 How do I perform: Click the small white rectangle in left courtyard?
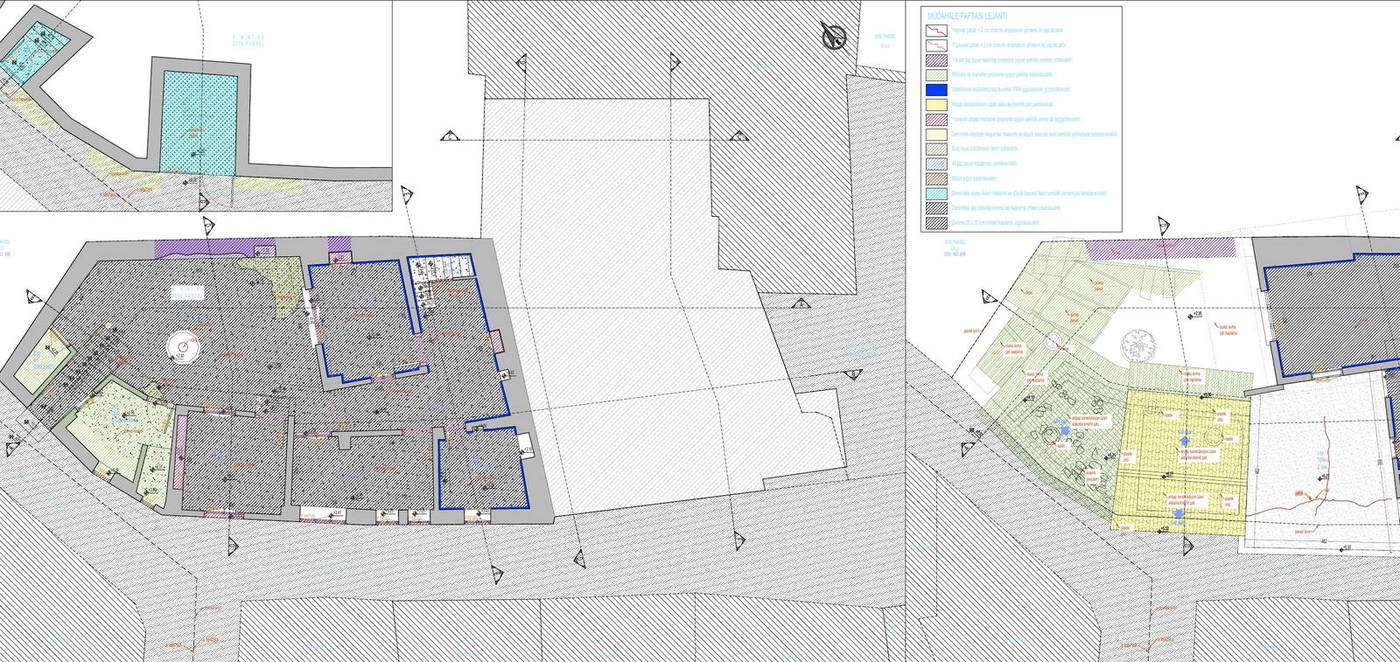pos(187,293)
